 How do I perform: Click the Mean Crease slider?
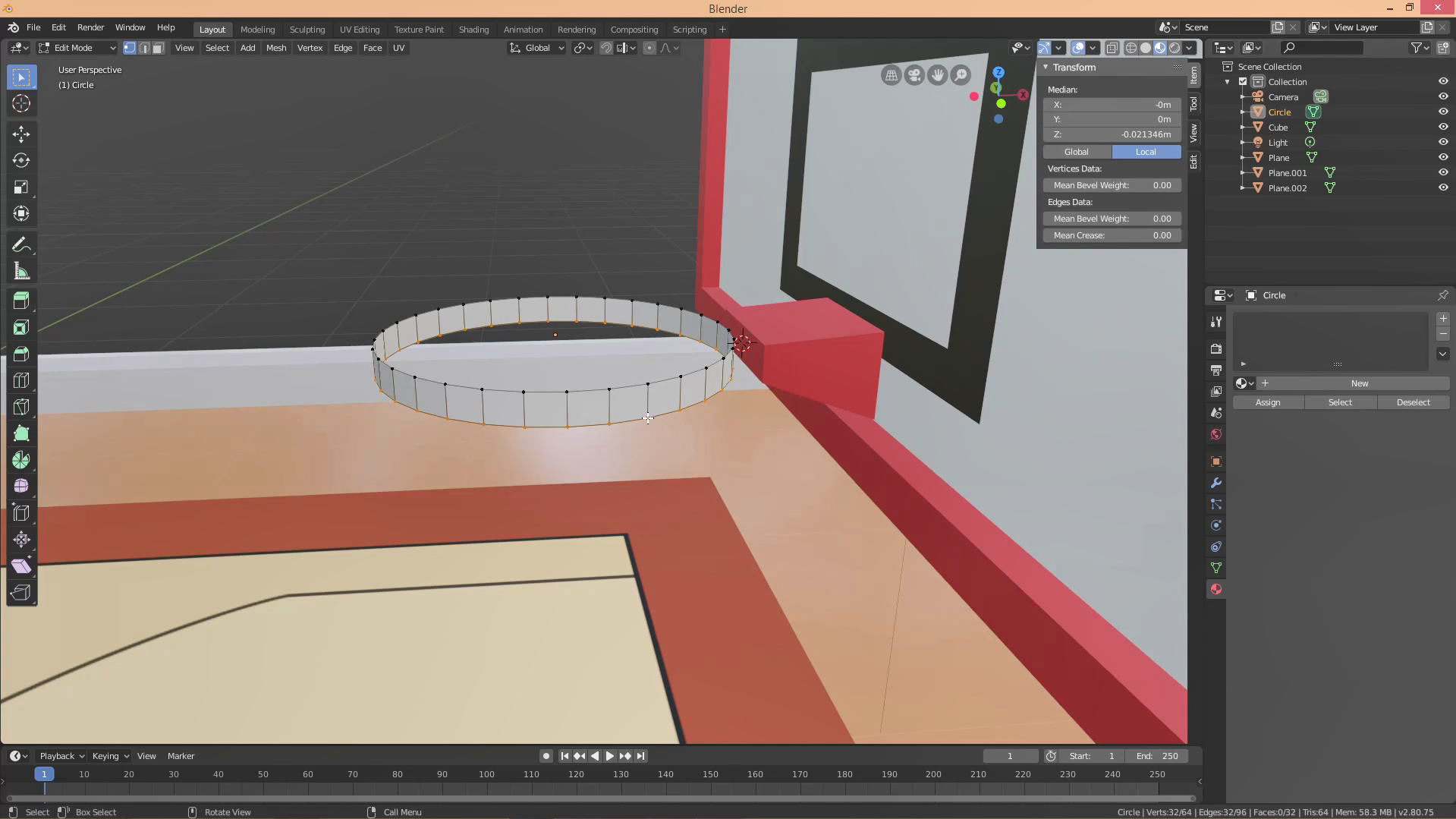tap(1112, 235)
